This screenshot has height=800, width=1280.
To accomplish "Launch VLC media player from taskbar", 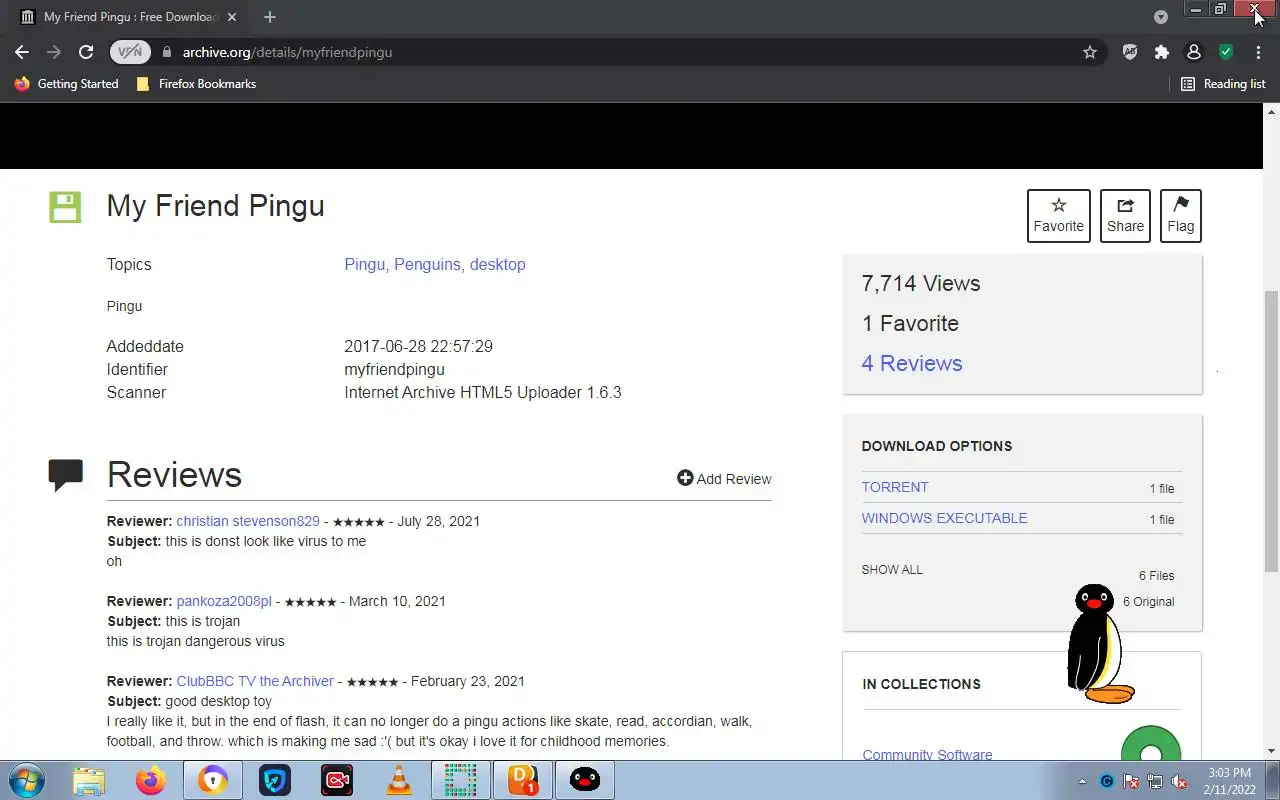I will coord(399,780).
